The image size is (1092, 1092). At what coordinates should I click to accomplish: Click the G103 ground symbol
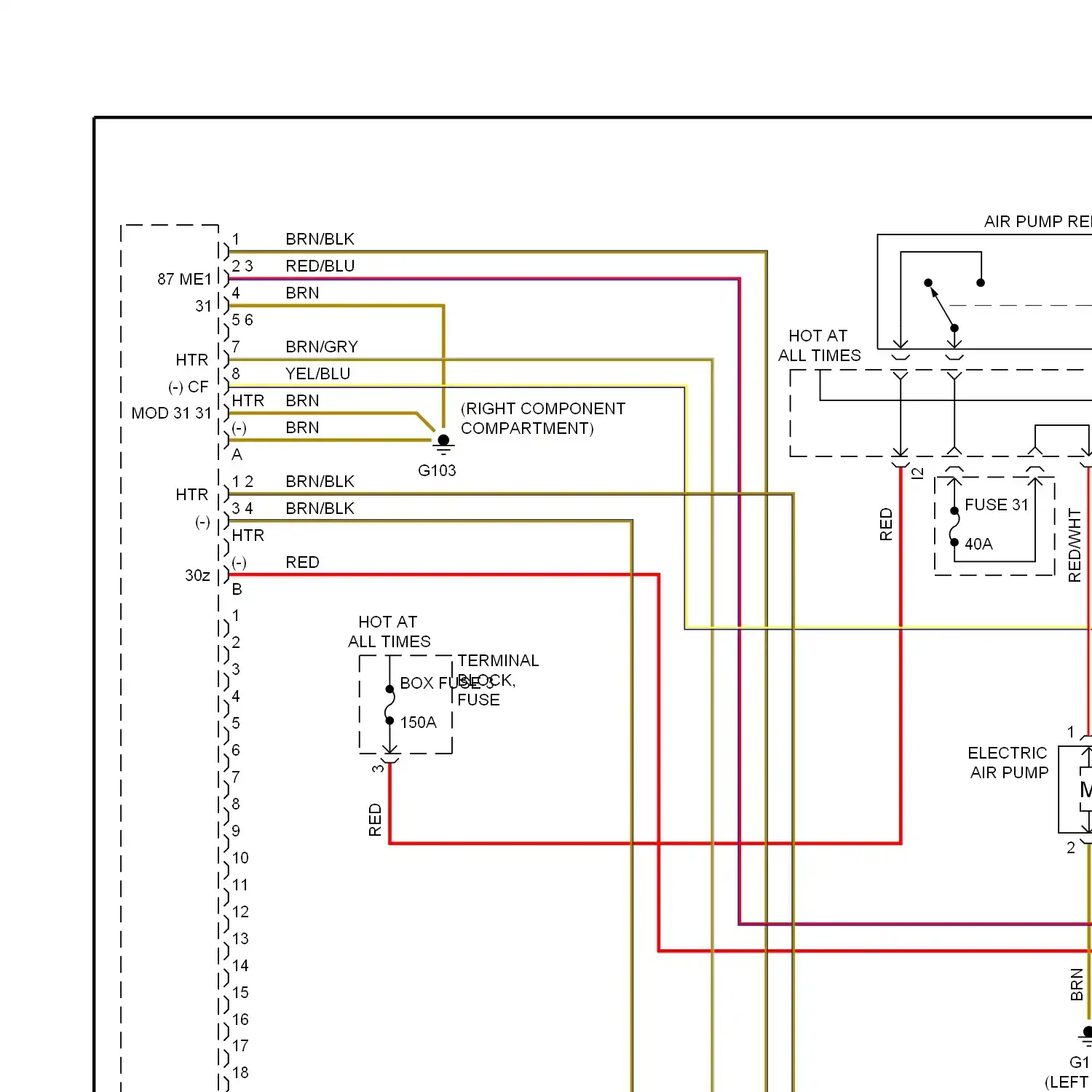(443, 445)
